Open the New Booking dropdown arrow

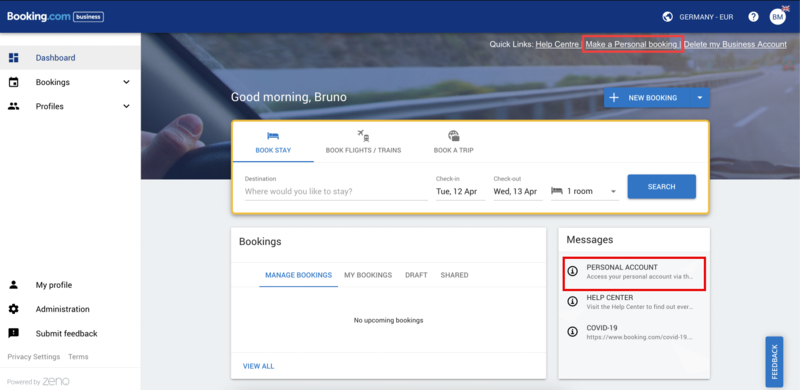click(700, 98)
